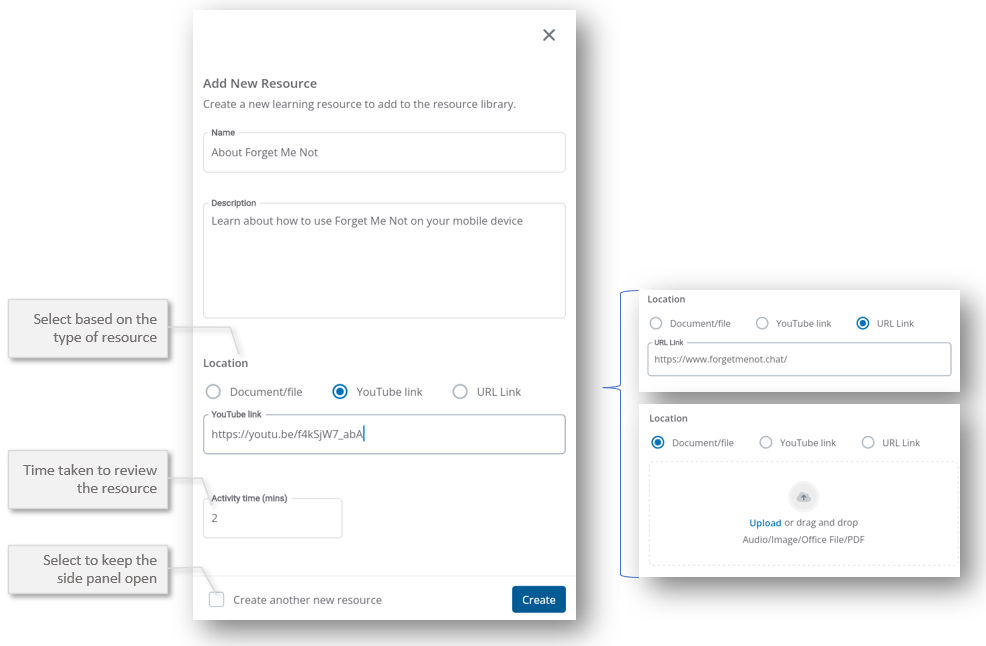Choose URL Link radio in top-right example
Image resolution: width=986 pixels, height=646 pixels.
click(863, 324)
